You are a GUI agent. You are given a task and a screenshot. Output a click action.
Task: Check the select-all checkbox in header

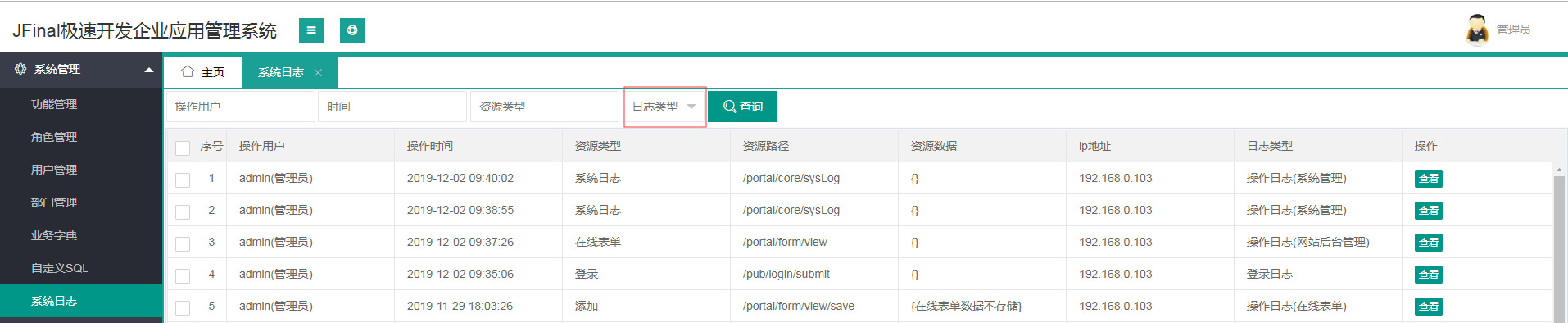point(183,148)
